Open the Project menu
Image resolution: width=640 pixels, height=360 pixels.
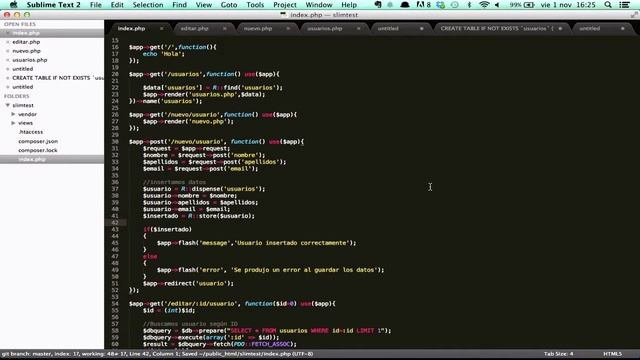point(285,5)
